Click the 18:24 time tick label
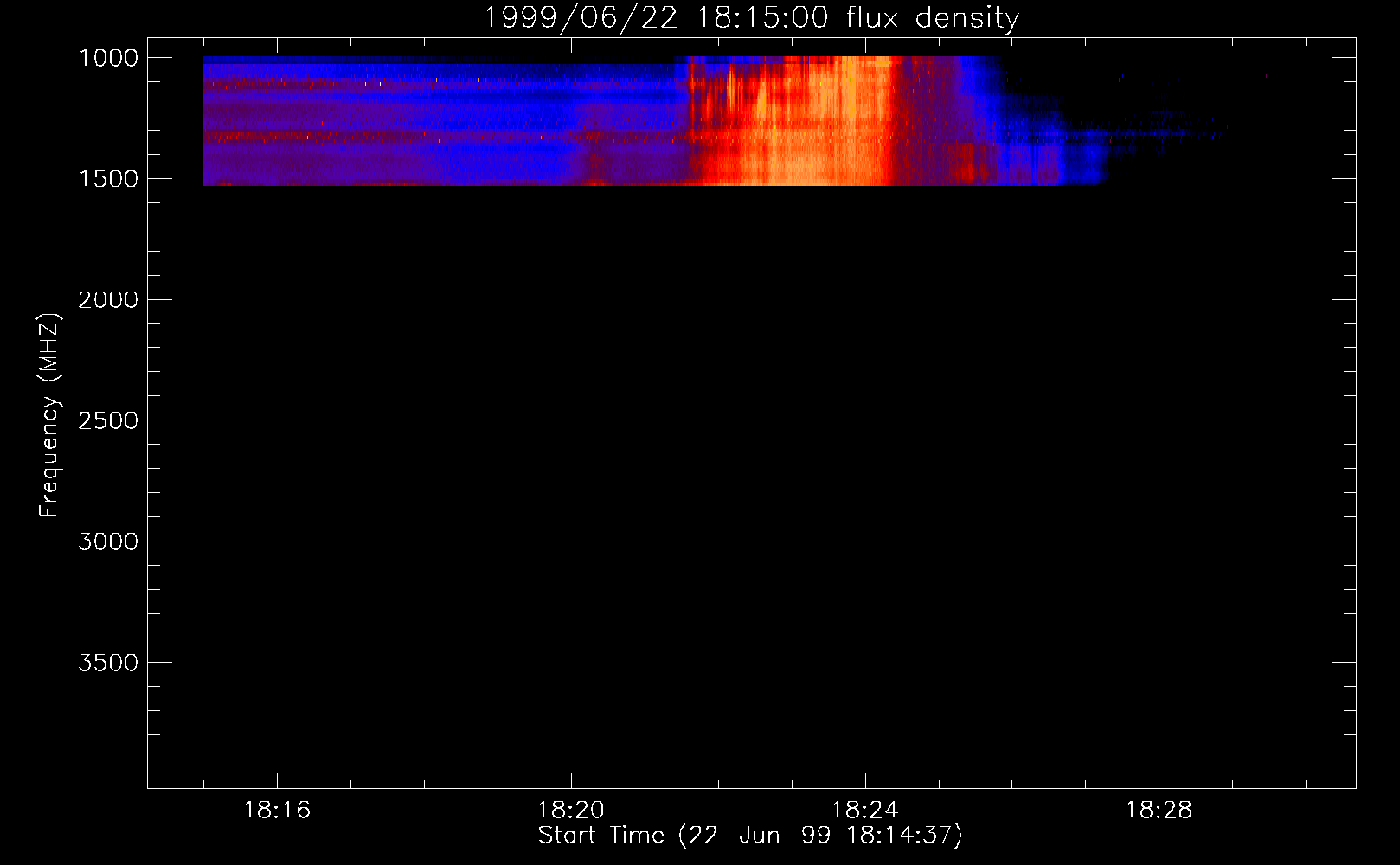Screen dimensions: 1400x865 (864, 811)
